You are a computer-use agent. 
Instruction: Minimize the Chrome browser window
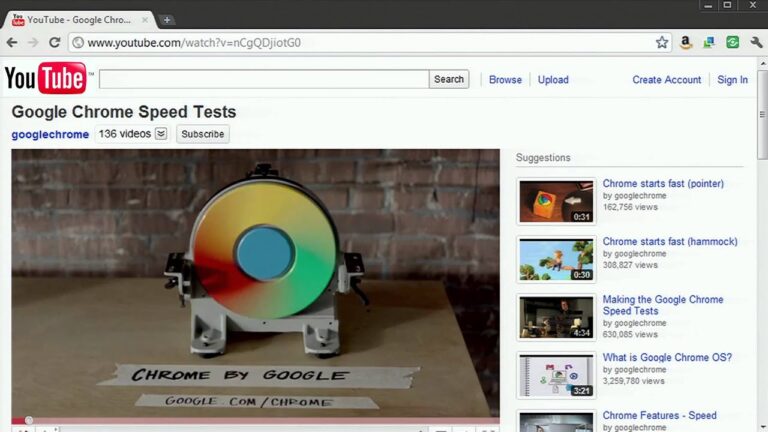(708, 5)
